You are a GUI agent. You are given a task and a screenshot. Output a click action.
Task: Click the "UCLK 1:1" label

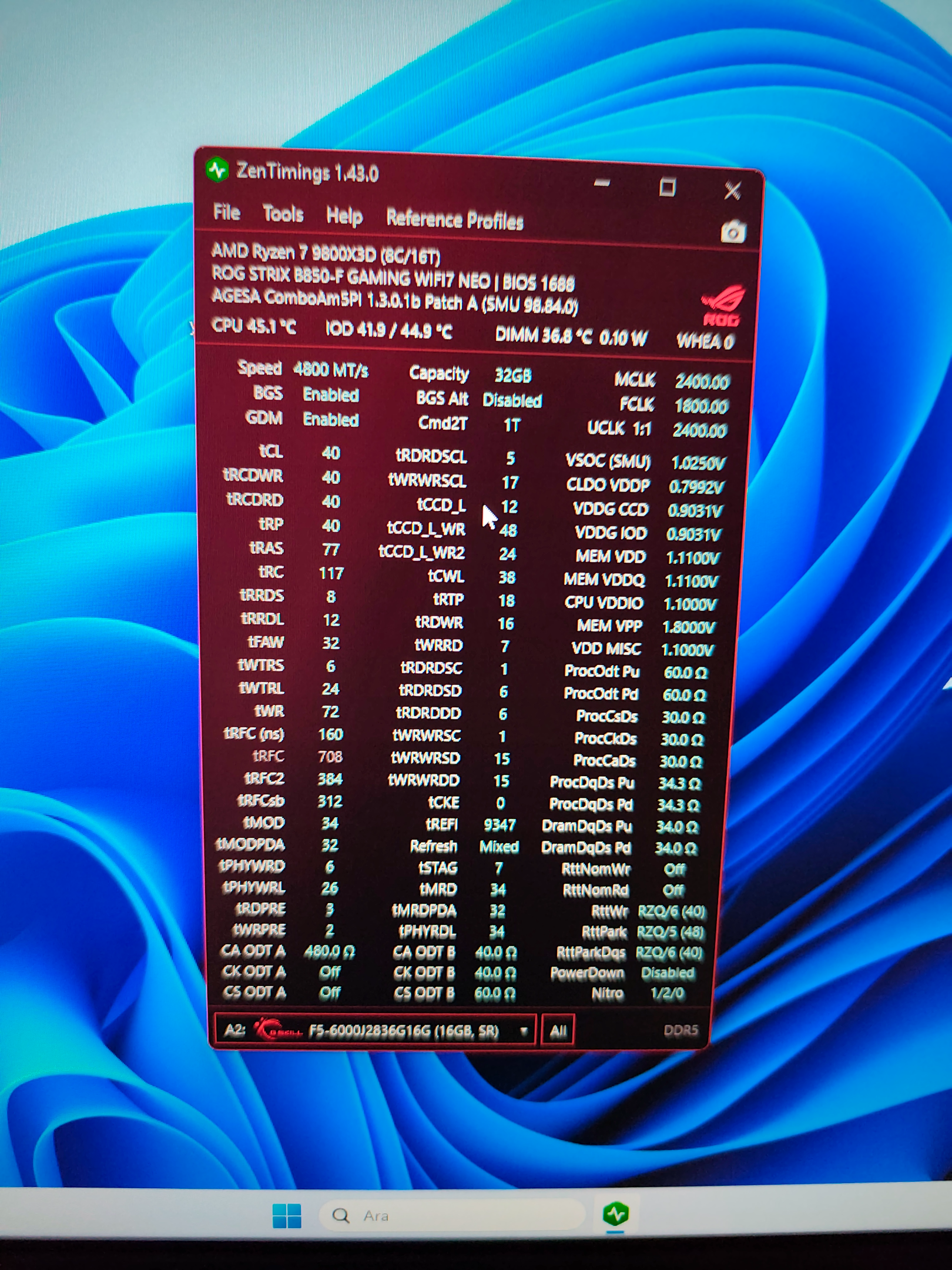pos(619,428)
